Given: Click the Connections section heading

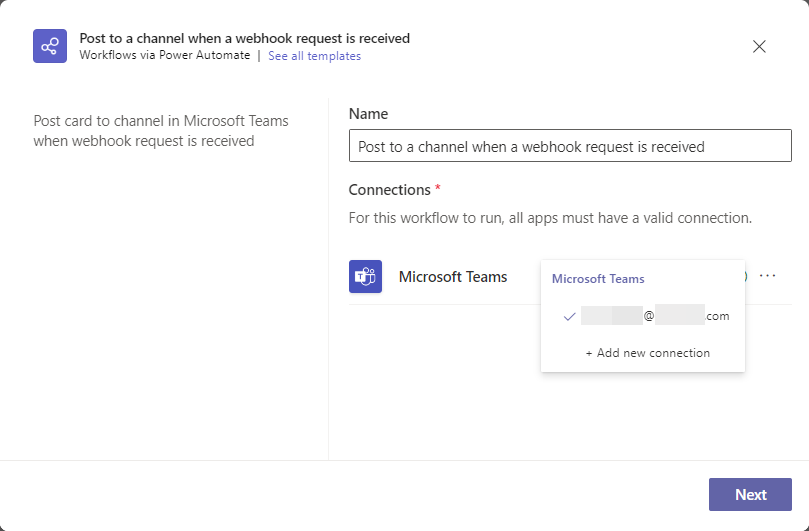Looking at the screenshot, I should (x=390, y=190).
